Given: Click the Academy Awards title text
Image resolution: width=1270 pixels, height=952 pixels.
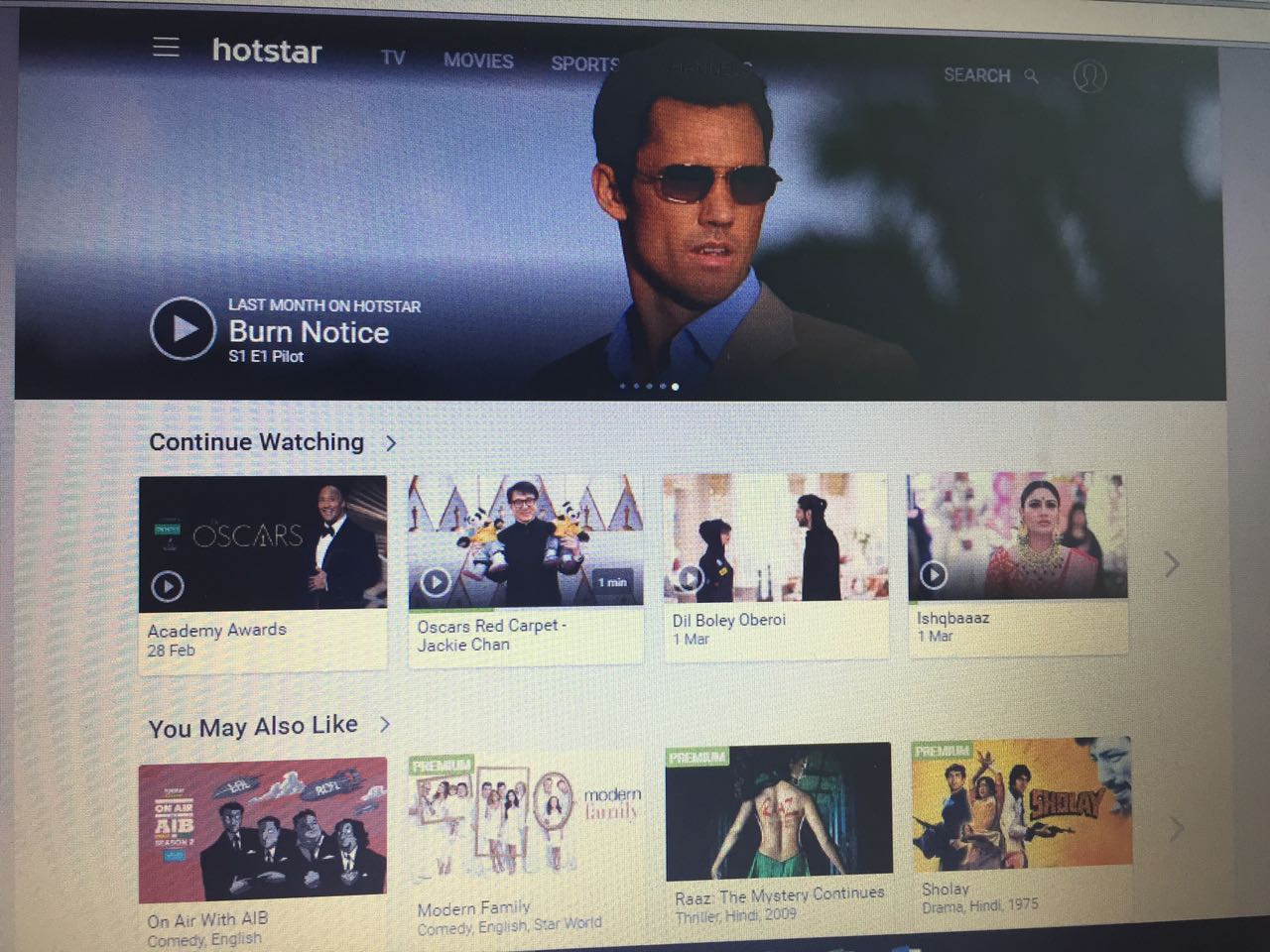Looking at the screenshot, I should (216, 630).
